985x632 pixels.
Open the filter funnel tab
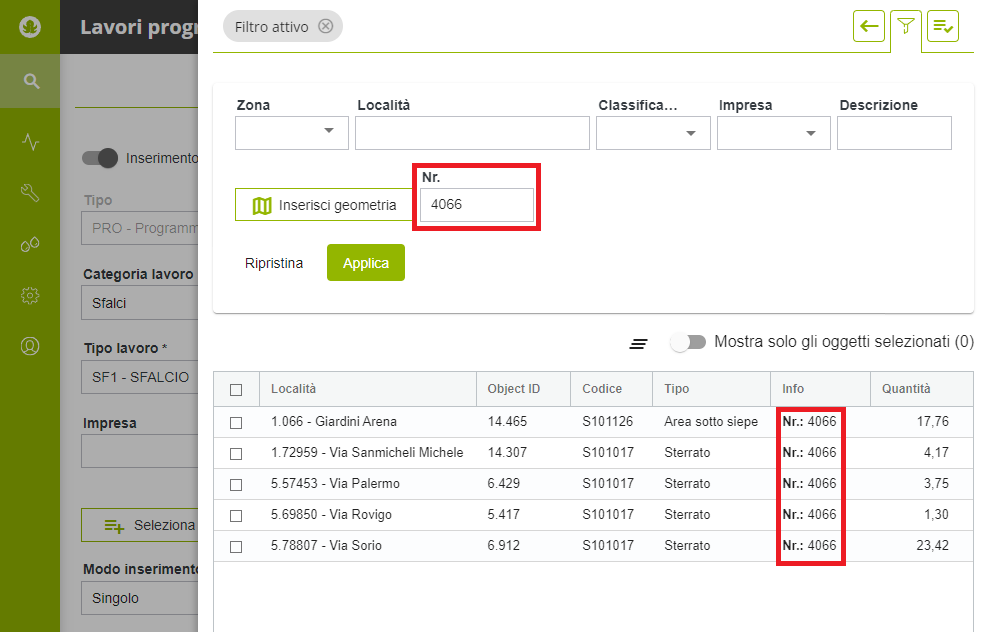pos(906,27)
